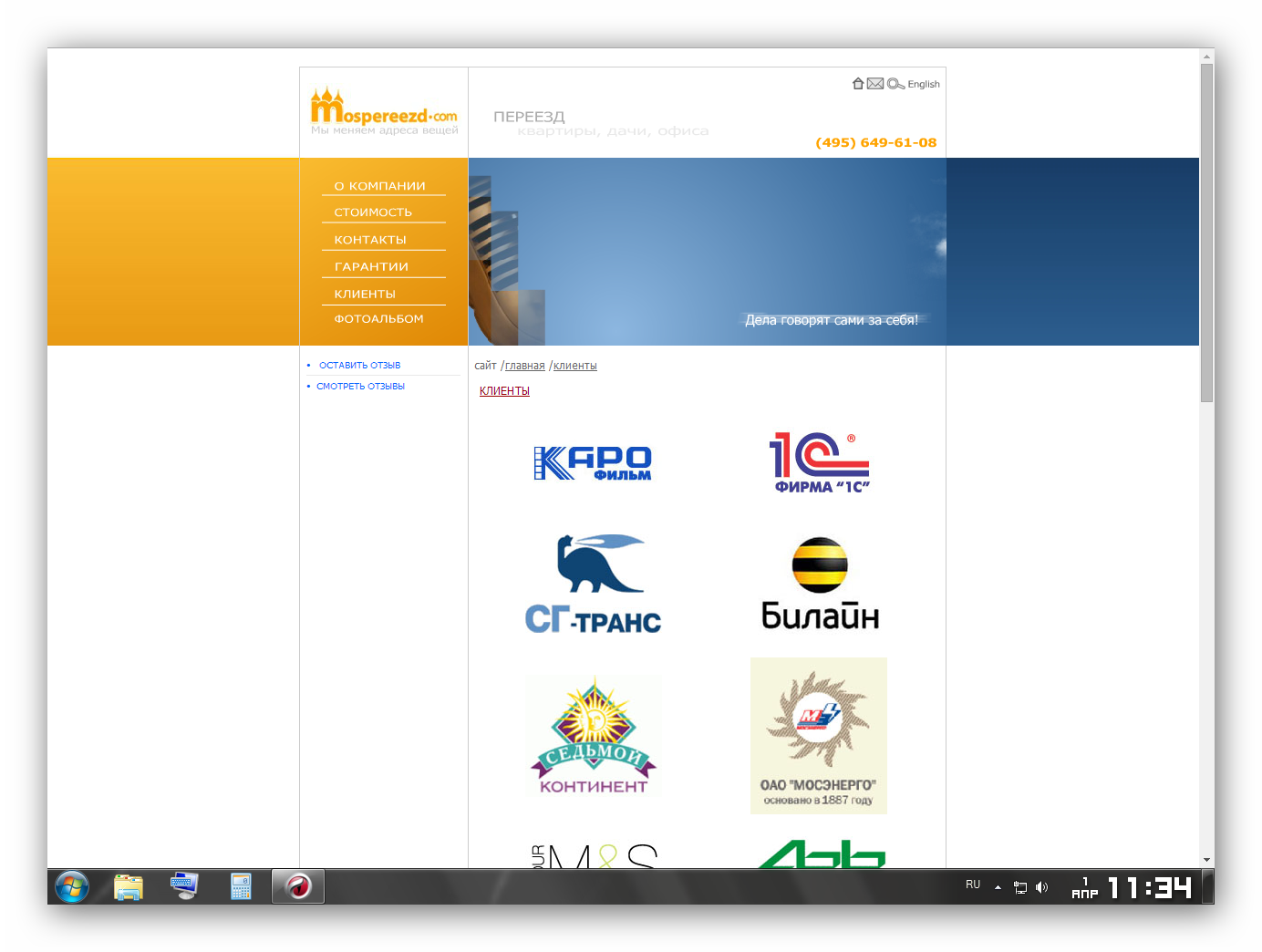
Task: Click the Каро Фильм logo
Action: click(593, 462)
